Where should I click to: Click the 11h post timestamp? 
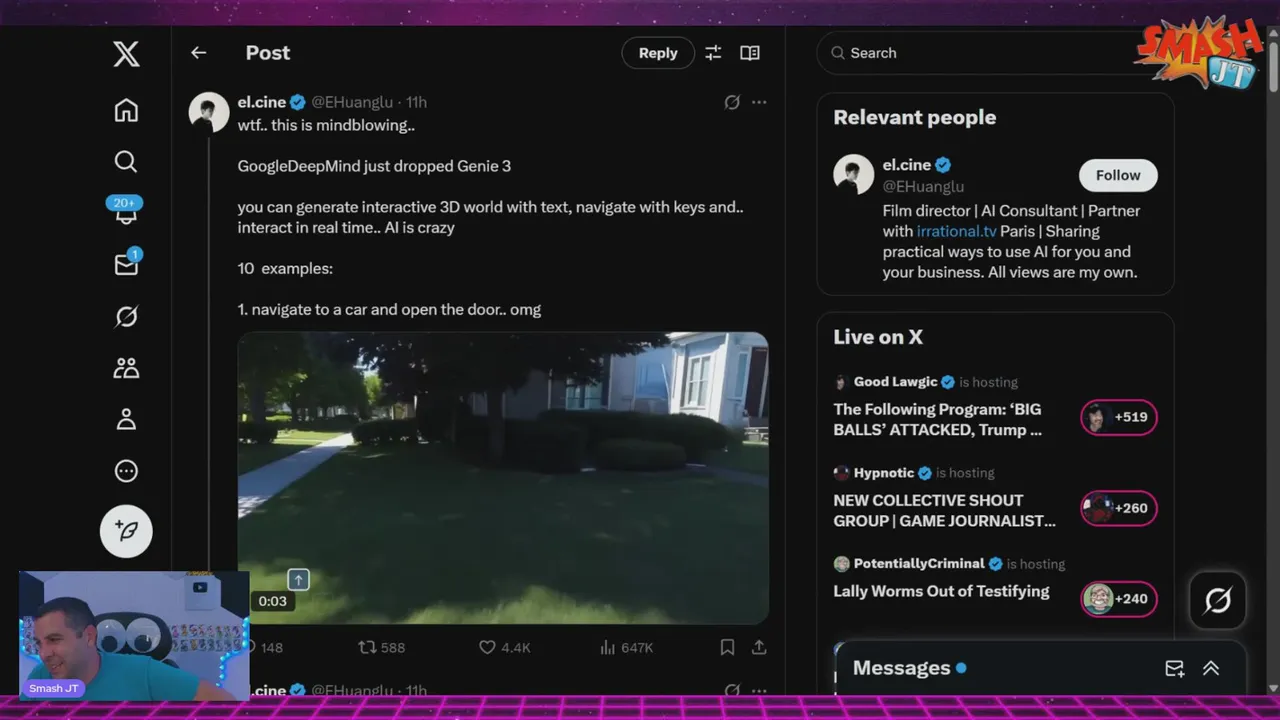coord(416,102)
